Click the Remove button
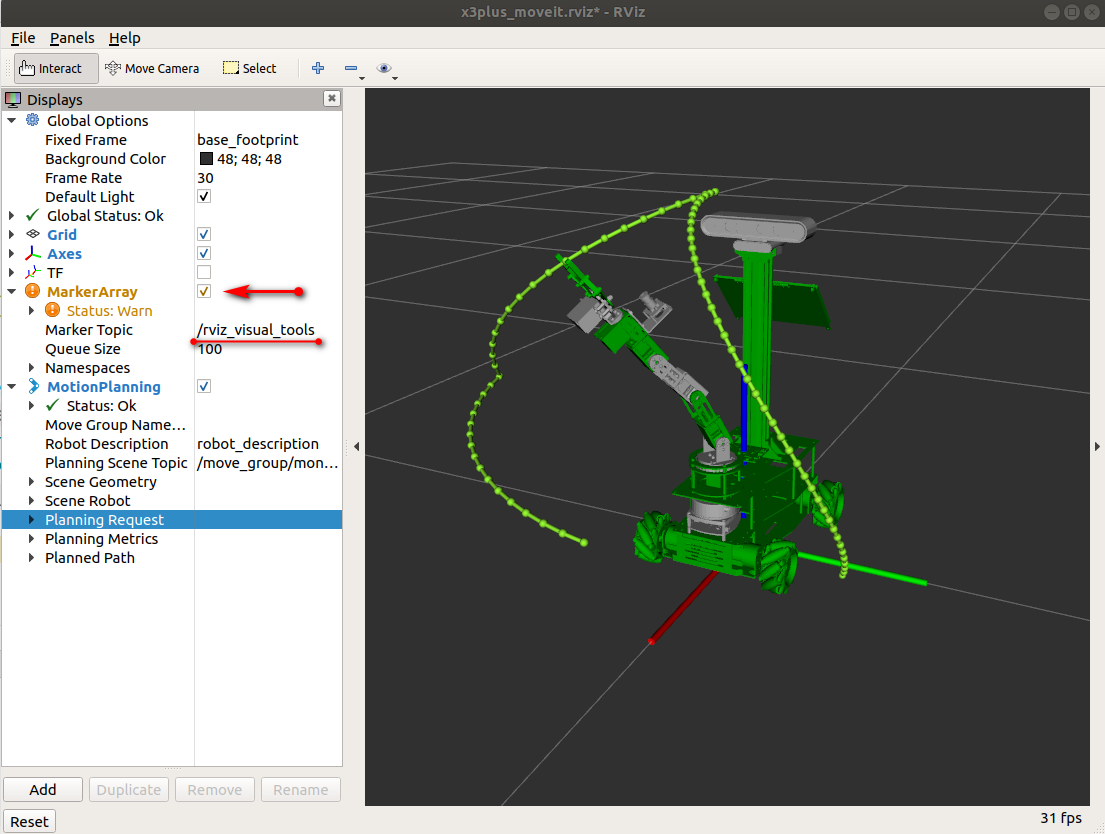The height and width of the screenshot is (834, 1105). (x=215, y=790)
